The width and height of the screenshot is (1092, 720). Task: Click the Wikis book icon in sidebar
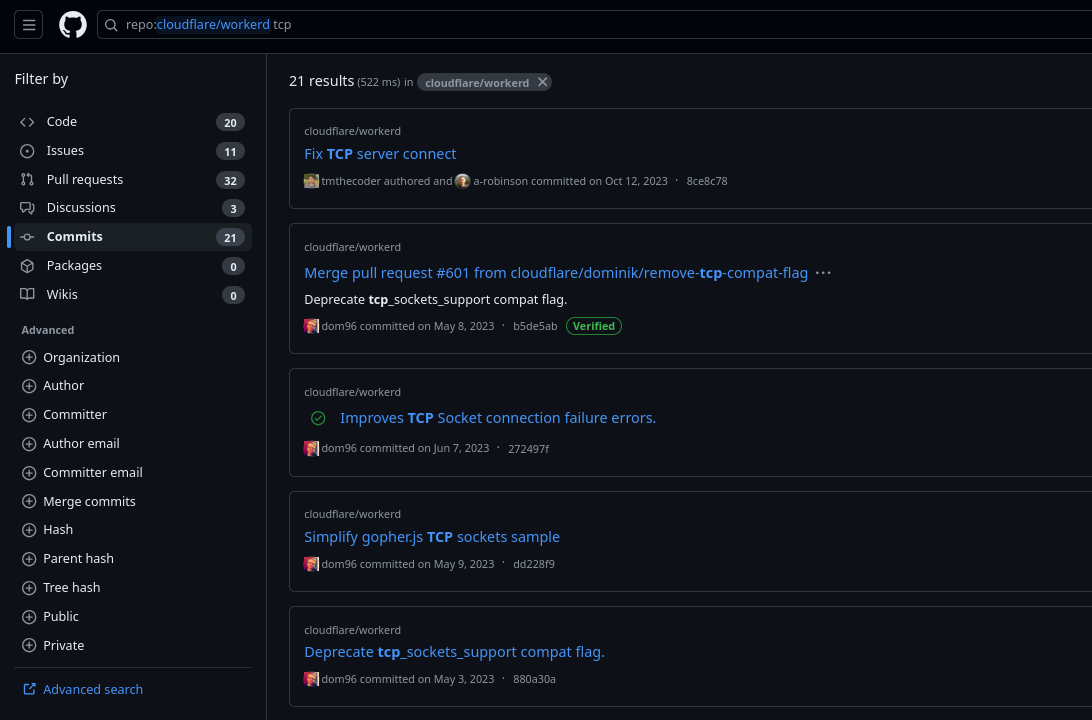[29, 294]
